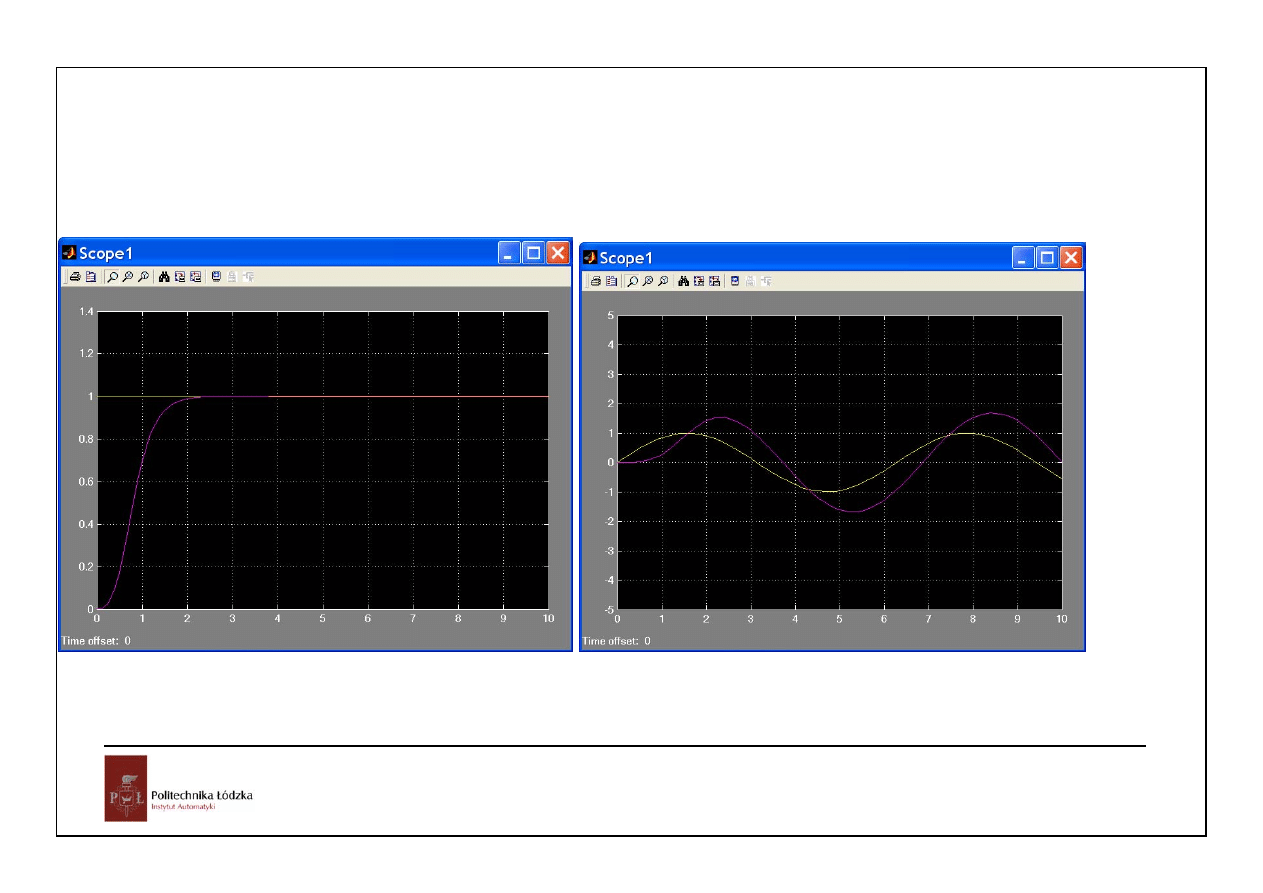The height and width of the screenshot is (893, 1263).
Task: Toggle Floating scope in step response scope
Action: 216,277
